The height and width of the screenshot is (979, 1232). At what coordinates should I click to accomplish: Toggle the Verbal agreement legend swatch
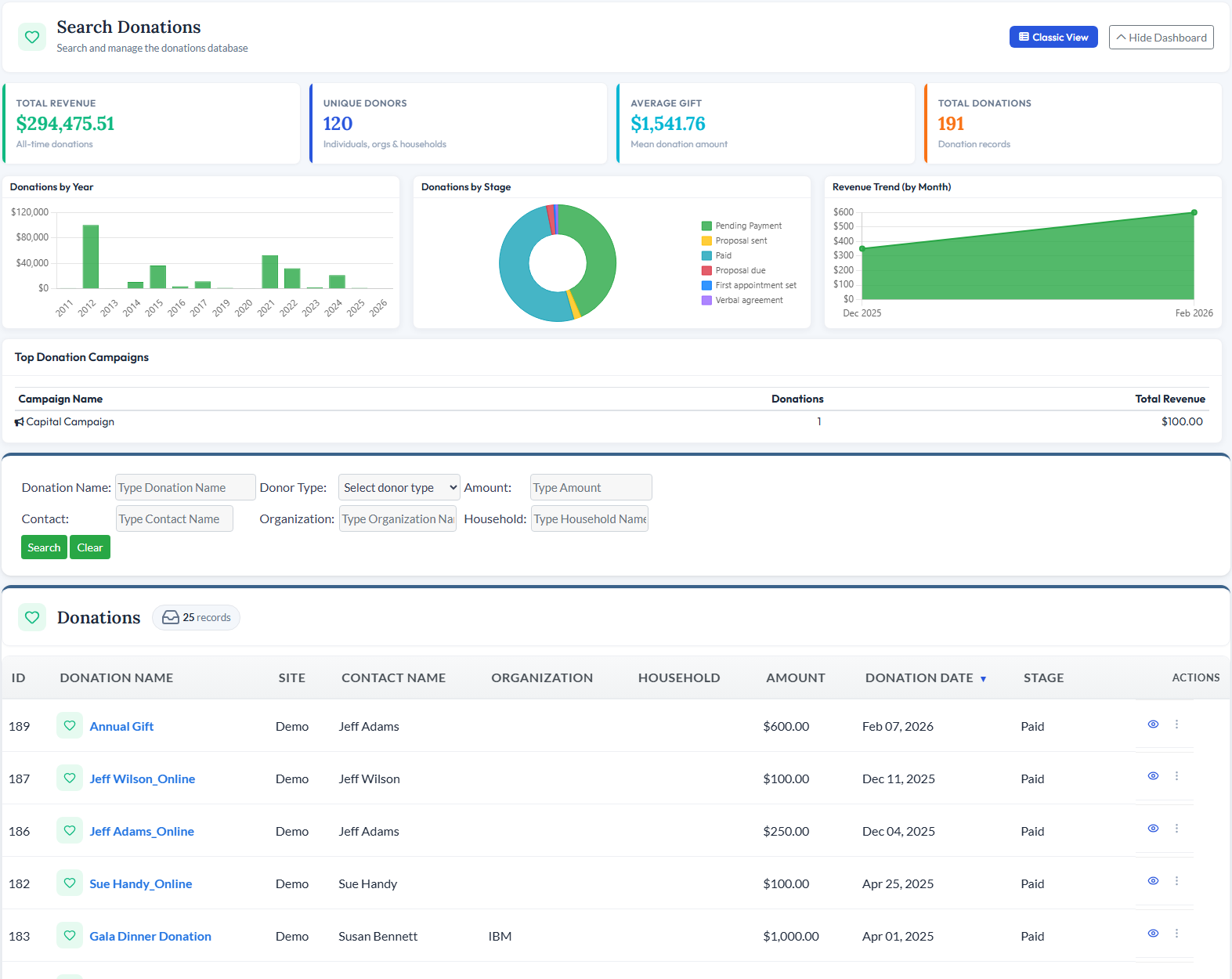[x=706, y=301]
